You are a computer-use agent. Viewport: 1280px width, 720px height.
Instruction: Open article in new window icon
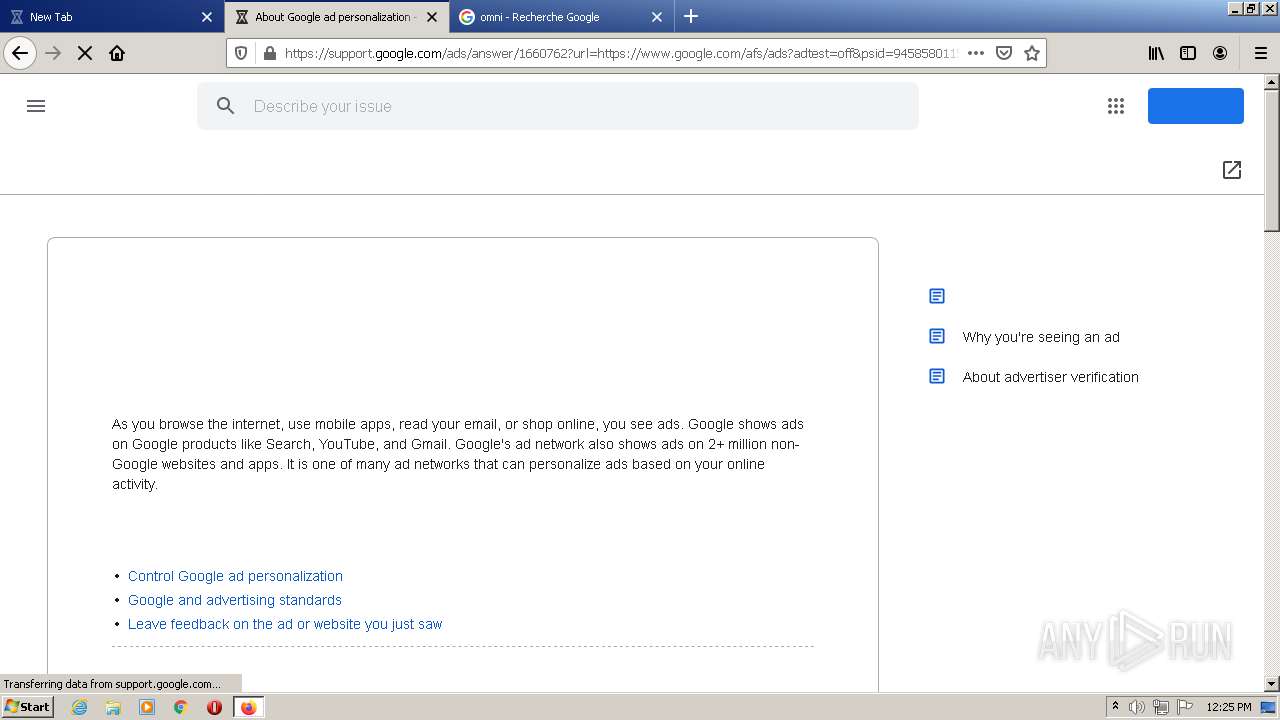coord(1232,170)
